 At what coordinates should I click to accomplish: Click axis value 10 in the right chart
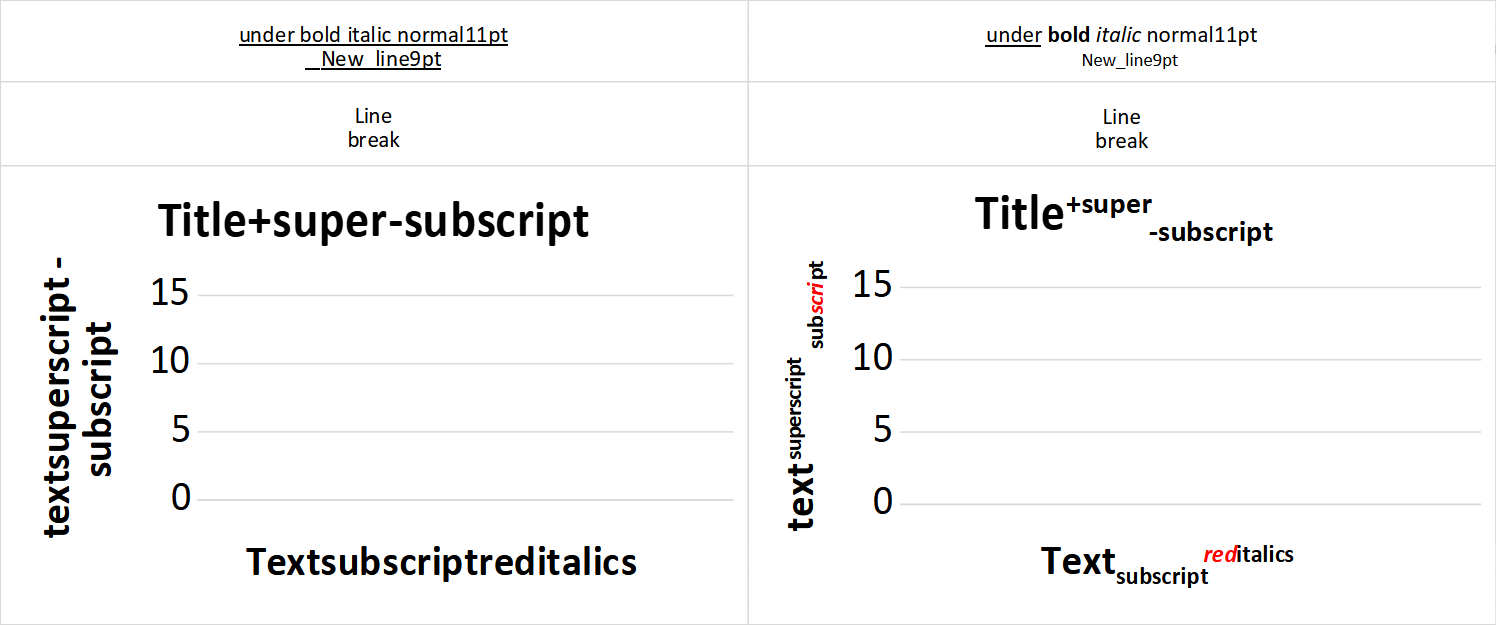coord(873,357)
